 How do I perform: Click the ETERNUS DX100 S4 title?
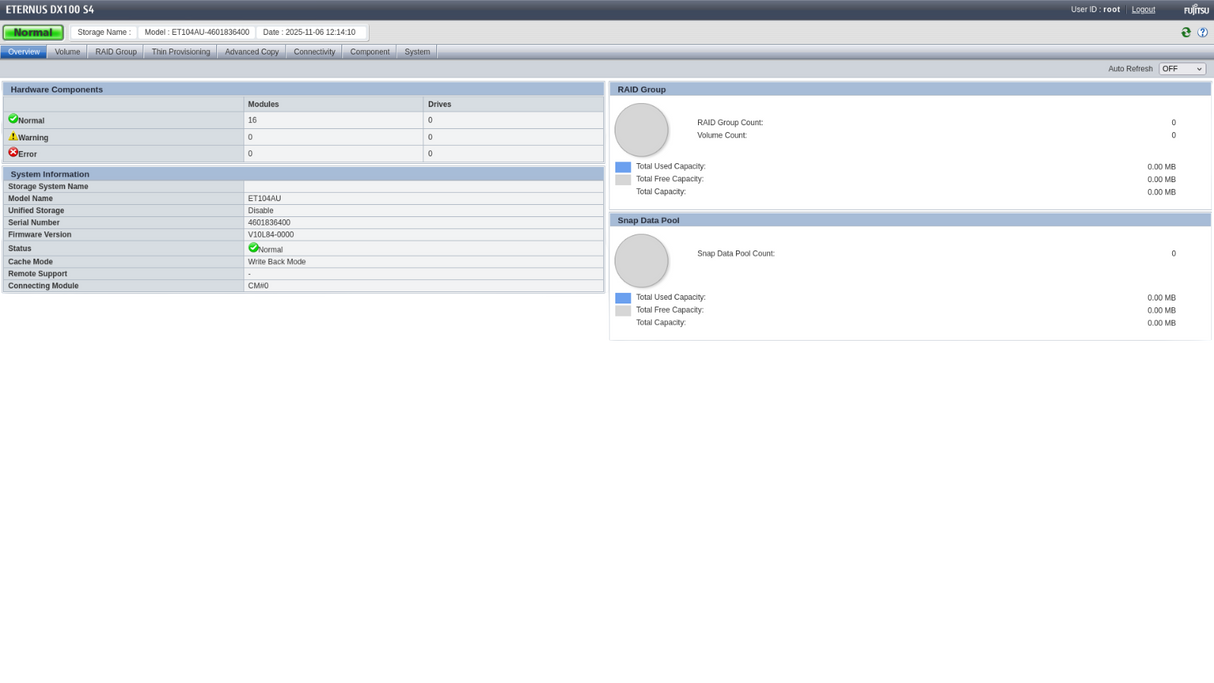pos(50,10)
